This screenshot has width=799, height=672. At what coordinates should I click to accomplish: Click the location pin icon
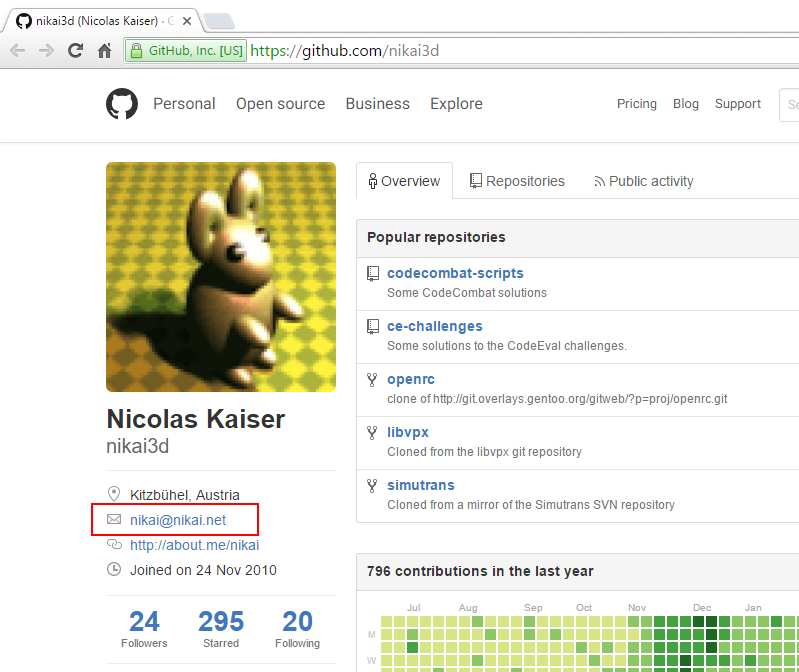[x=114, y=494]
